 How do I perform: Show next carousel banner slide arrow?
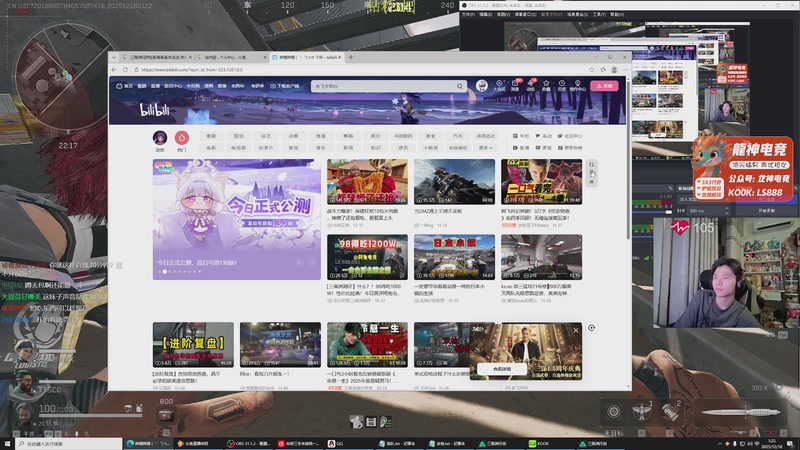312,262
